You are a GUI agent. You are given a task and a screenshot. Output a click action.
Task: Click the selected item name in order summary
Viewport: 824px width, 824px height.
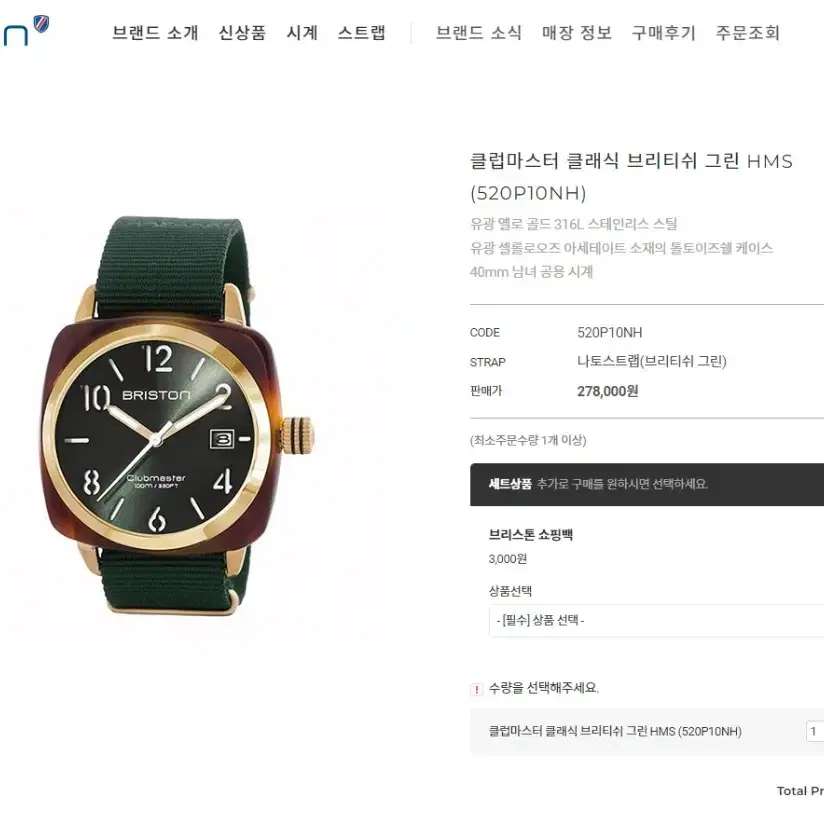[x=615, y=731]
